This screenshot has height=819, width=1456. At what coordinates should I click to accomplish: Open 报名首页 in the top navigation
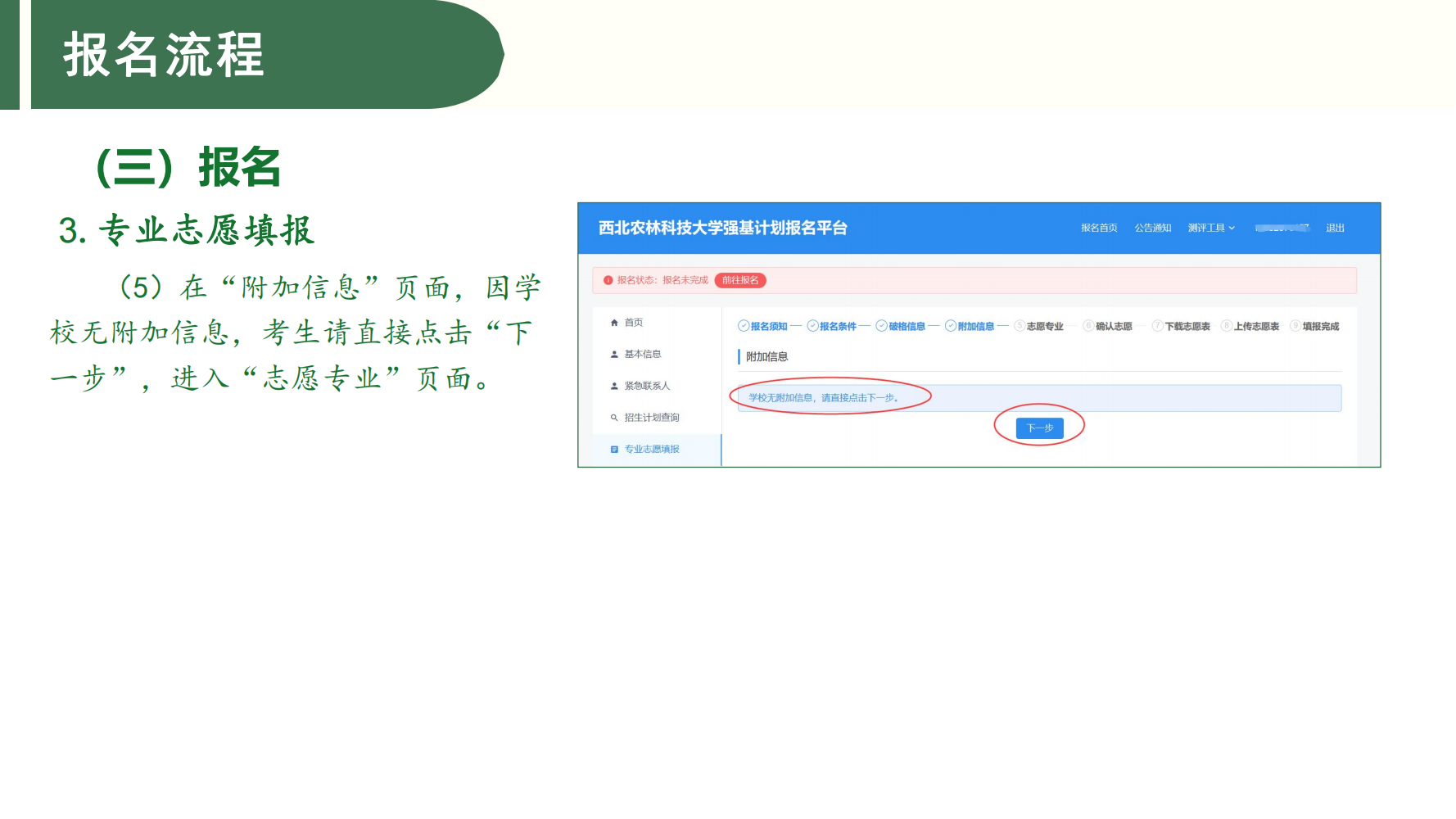coord(1098,228)
